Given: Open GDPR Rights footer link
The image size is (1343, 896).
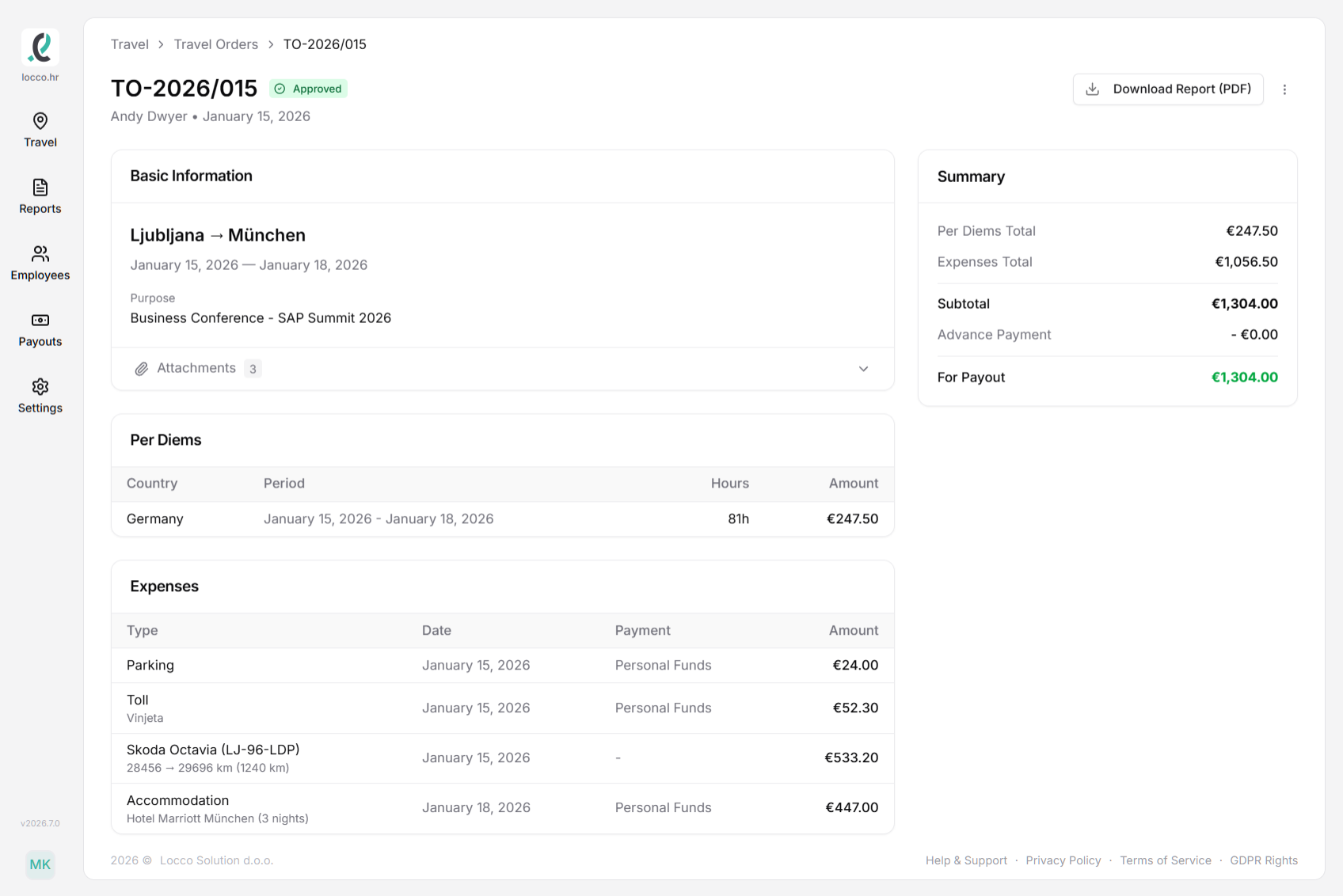Looking at the screenshot, I should (1264, 860).
